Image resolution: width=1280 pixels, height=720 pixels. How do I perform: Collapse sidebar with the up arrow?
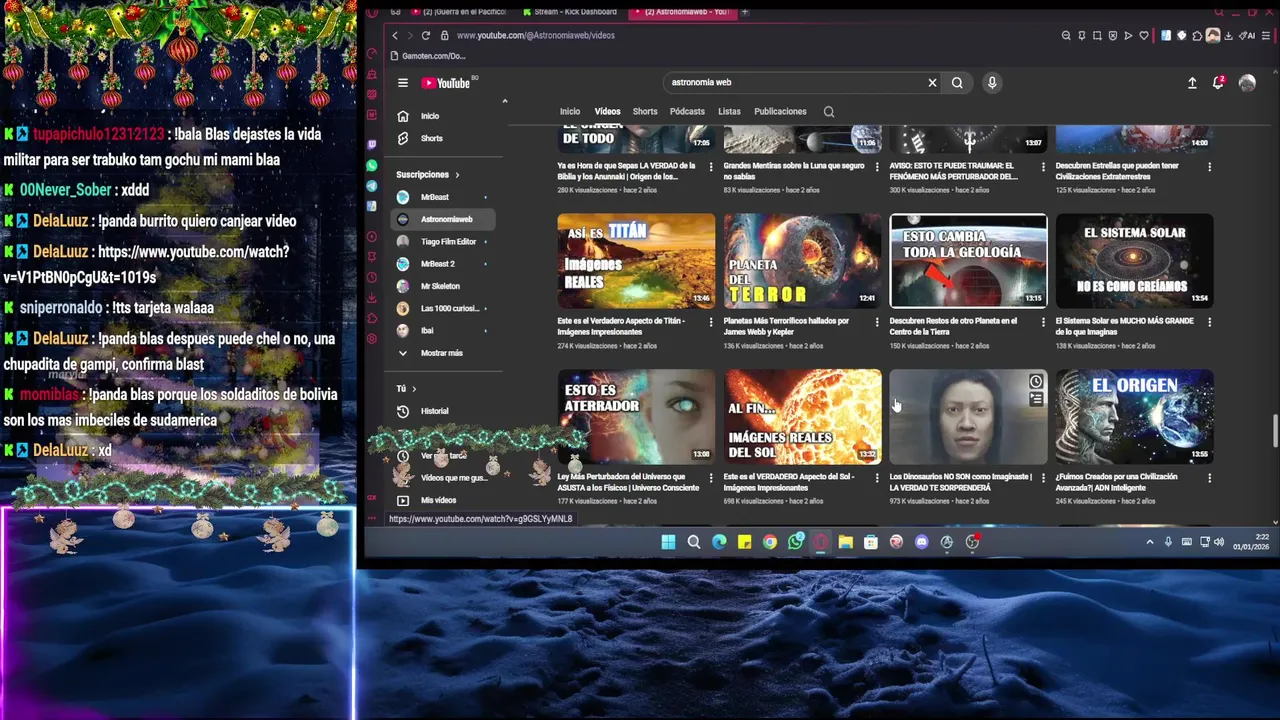tap(504, 101)
